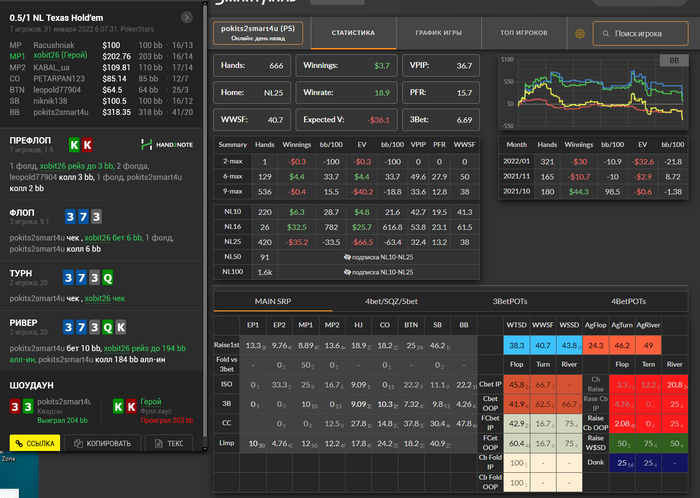Viewport: 700px width, 498px height.
Task: Click the ТЕКС button
Action: pyautogui.click(x=169, y=443)
